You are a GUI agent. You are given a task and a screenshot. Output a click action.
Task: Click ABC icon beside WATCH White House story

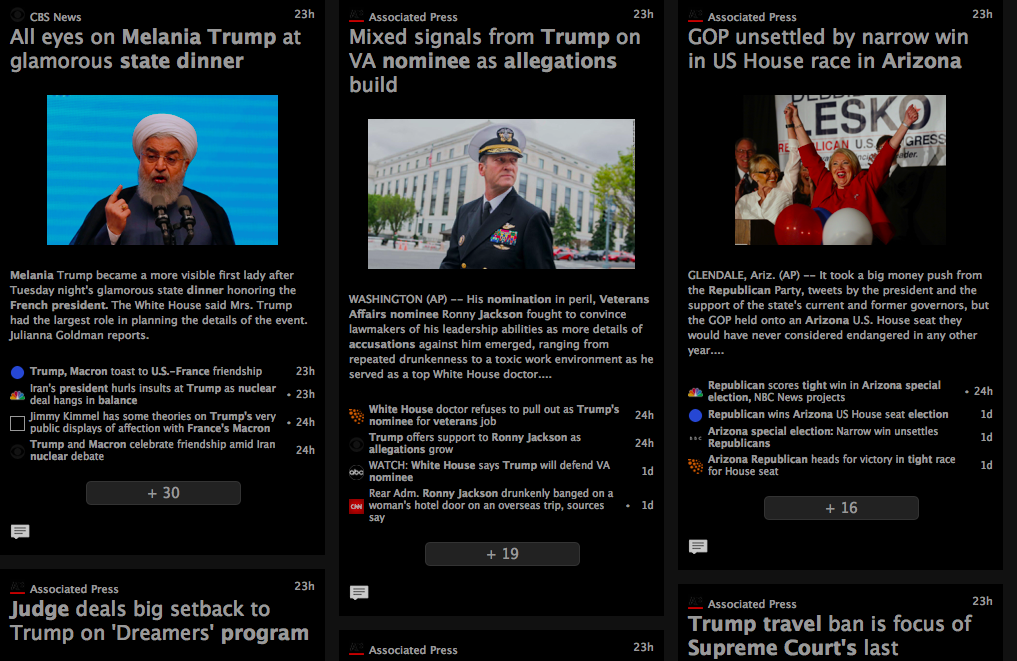(x=357, y=472)
